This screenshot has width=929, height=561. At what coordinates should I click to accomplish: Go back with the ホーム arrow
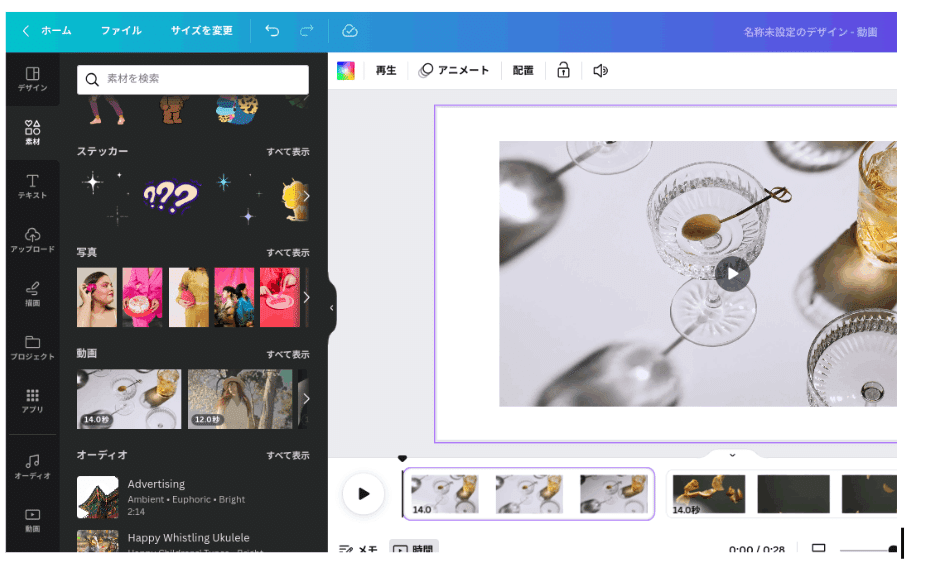click(x=26, y=31)
